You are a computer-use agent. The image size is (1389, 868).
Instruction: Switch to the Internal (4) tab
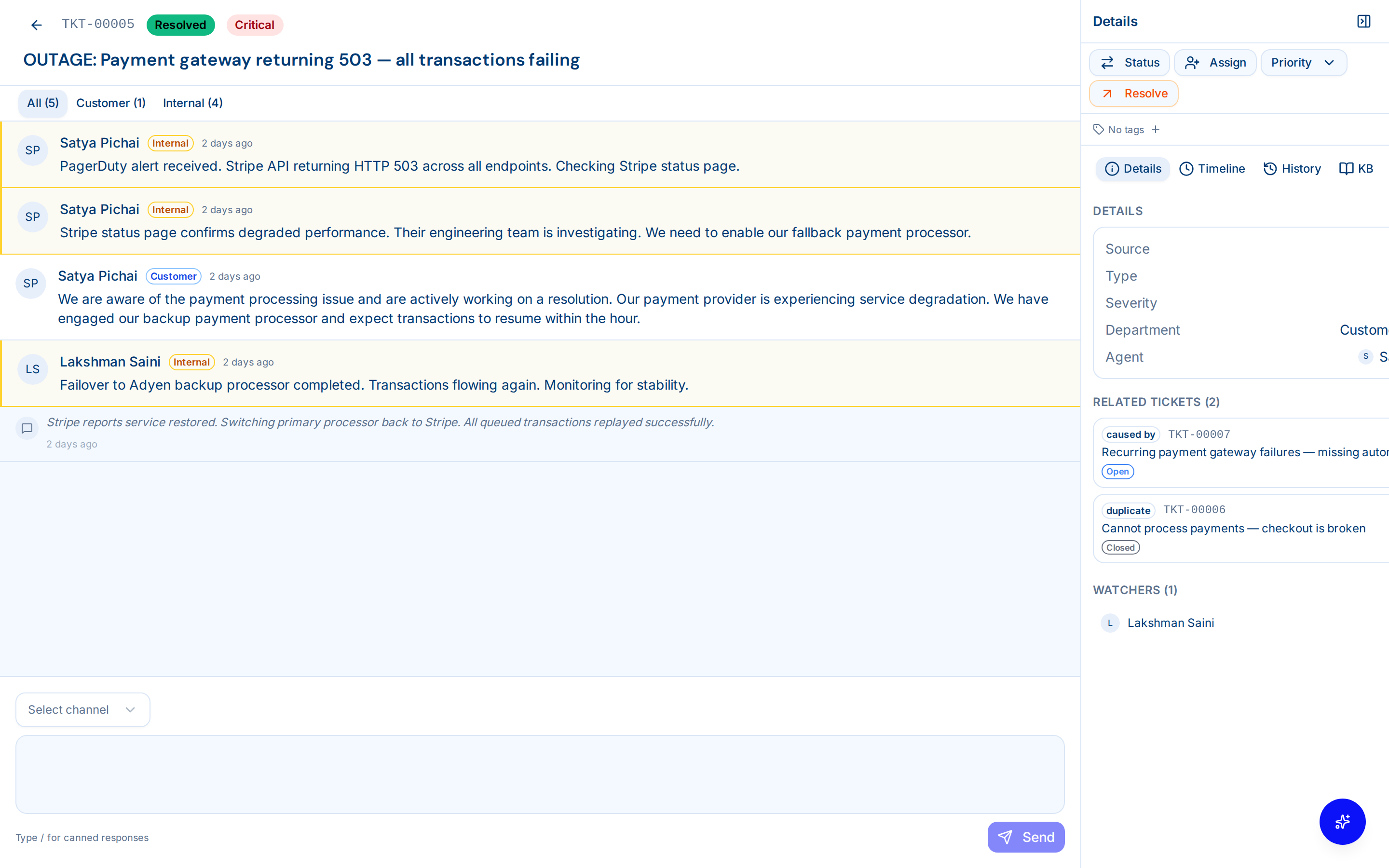click(x=192, y=103)
